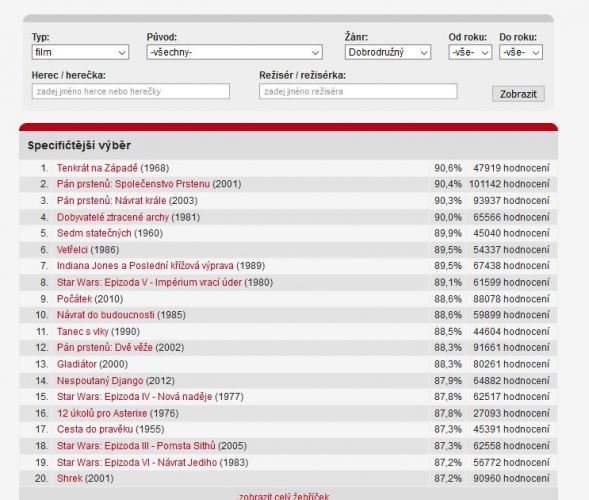Click the 47919 hodnocení count

tap(511, 168)
